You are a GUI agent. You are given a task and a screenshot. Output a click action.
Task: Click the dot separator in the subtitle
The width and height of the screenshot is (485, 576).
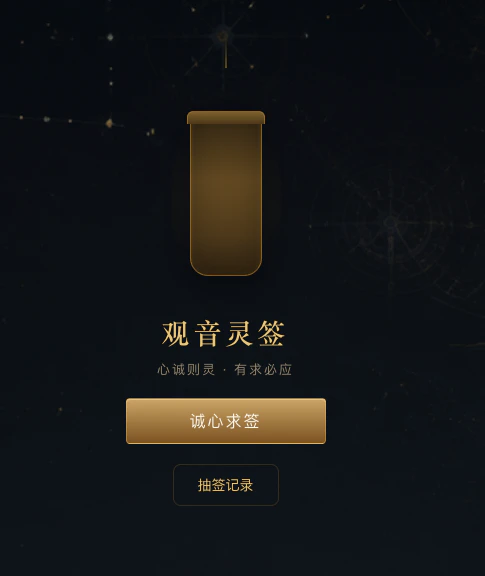coord(225,370)
